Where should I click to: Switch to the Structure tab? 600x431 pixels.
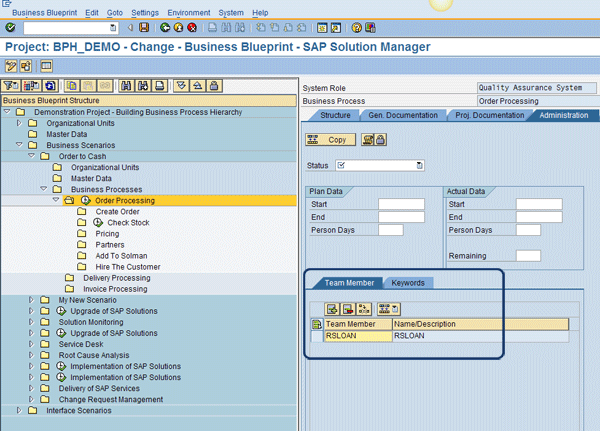coord(335,115)
